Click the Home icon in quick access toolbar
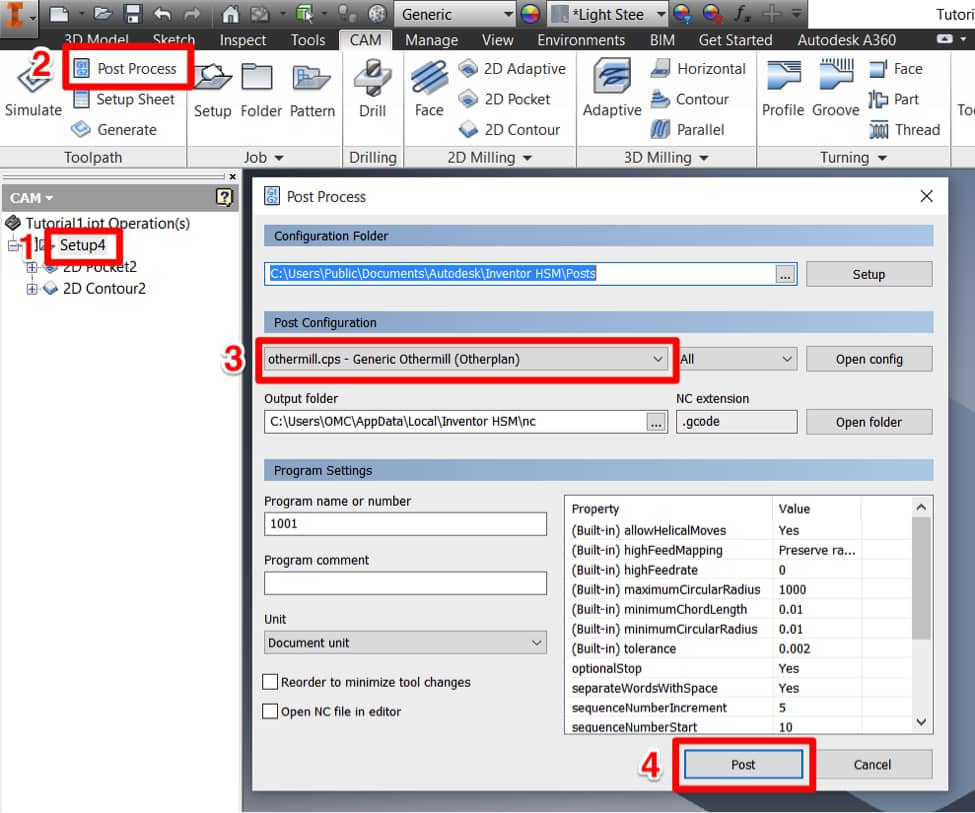This screenshot has width=975, height=813. click(x=231, y=14)
